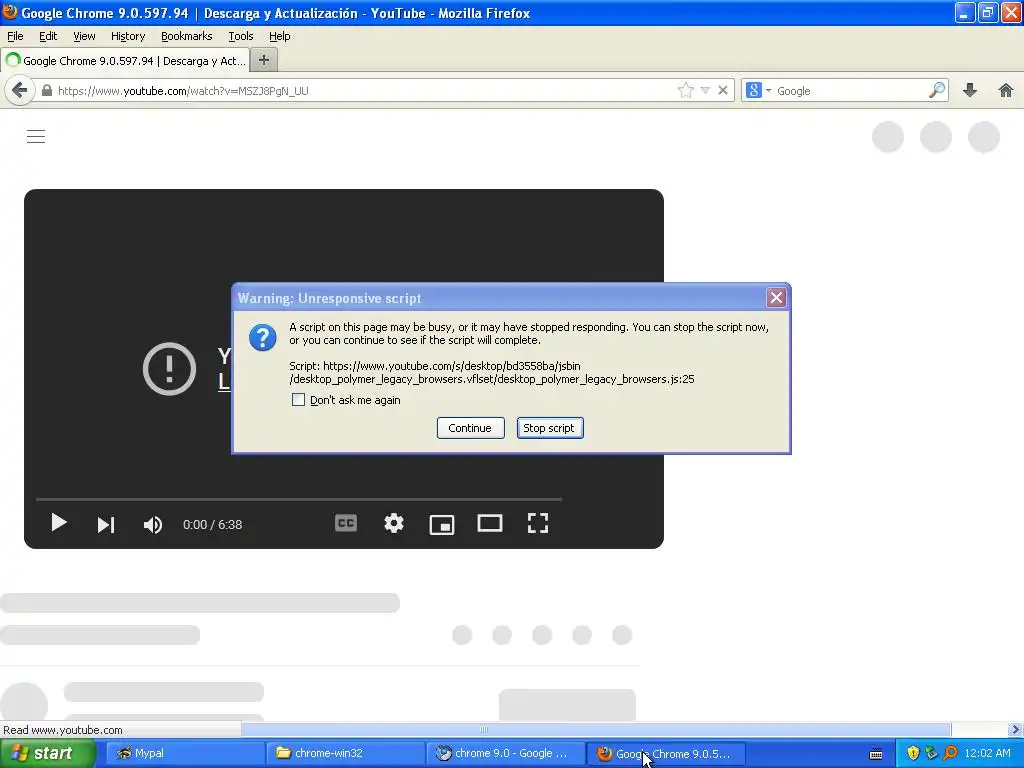Click the on-screen keyboard tray icon

point(876,754)
